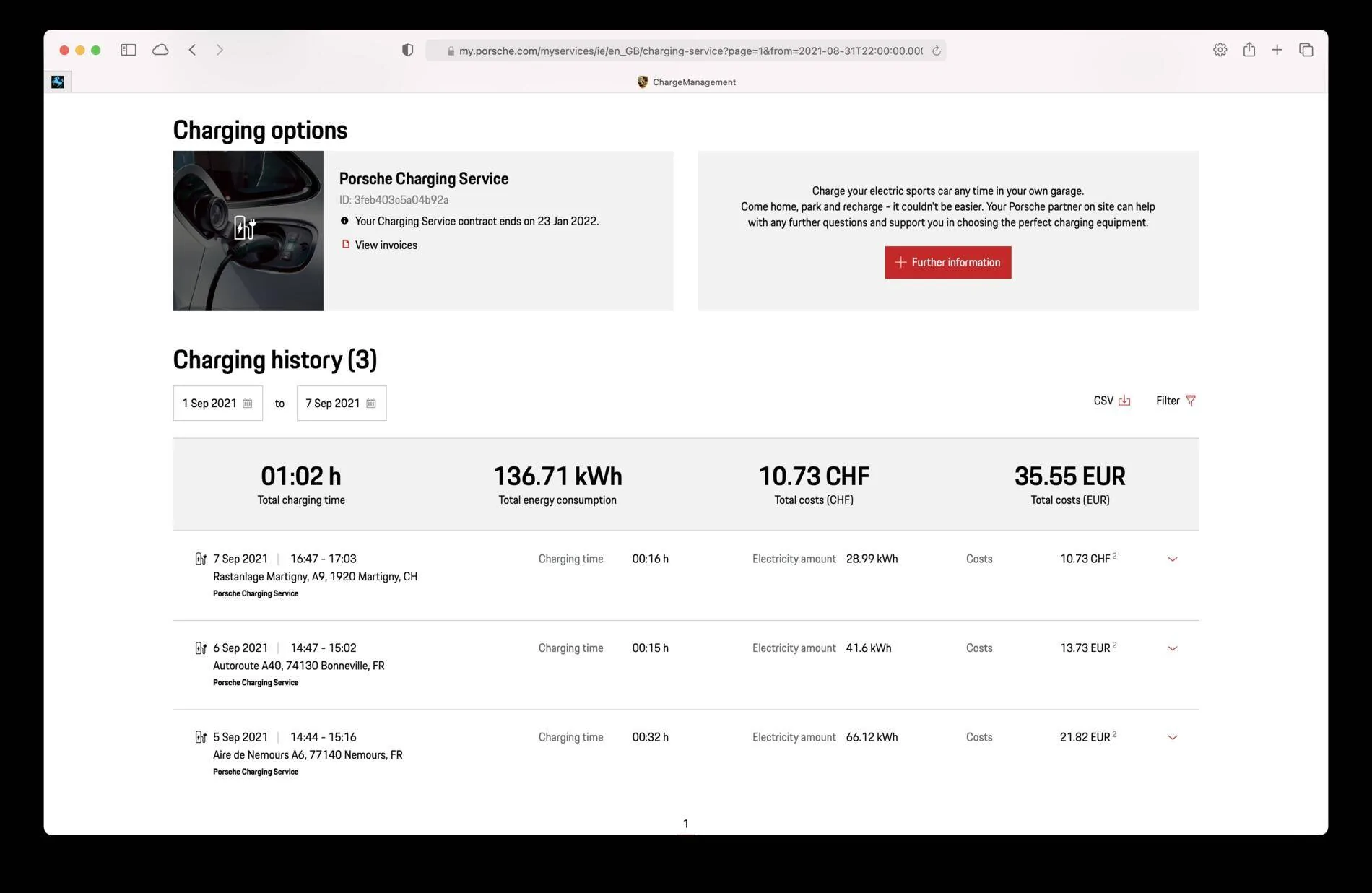Select page 1 of charging history
Viewport: 1372px width, 893px height.
coord(686,824)
